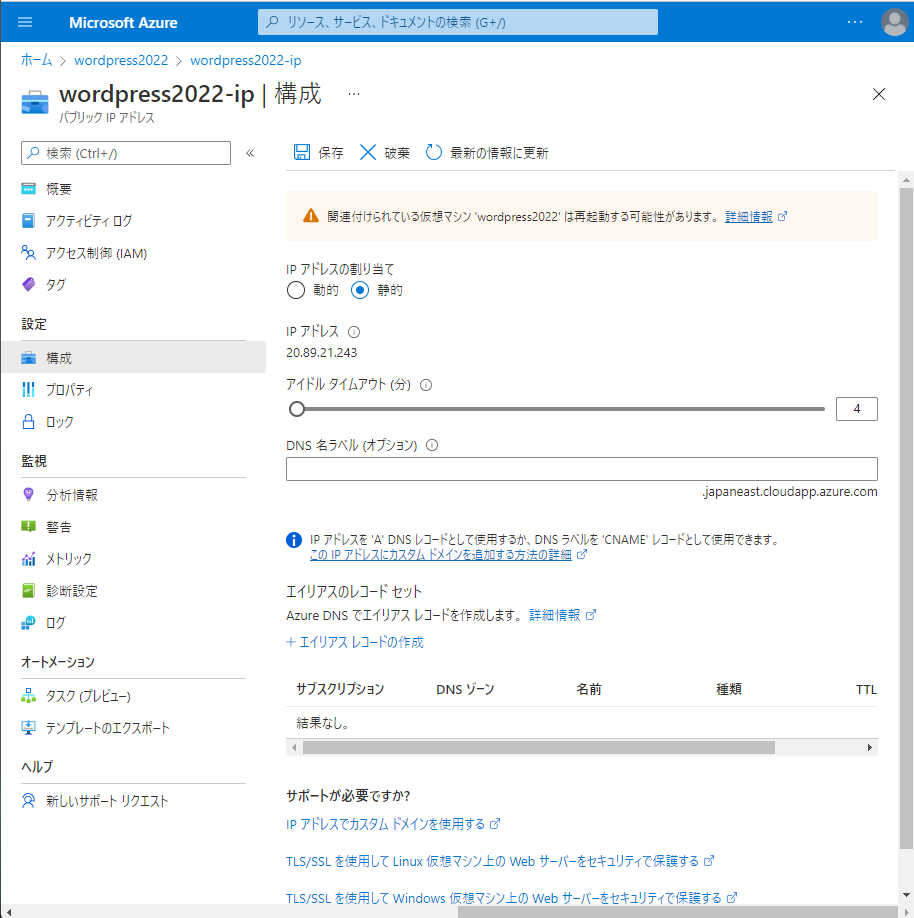Open 詳細情報 link for alias records
Image resolution: width=914 pixels, height=918 pixels.
click(x=554, y=615)
